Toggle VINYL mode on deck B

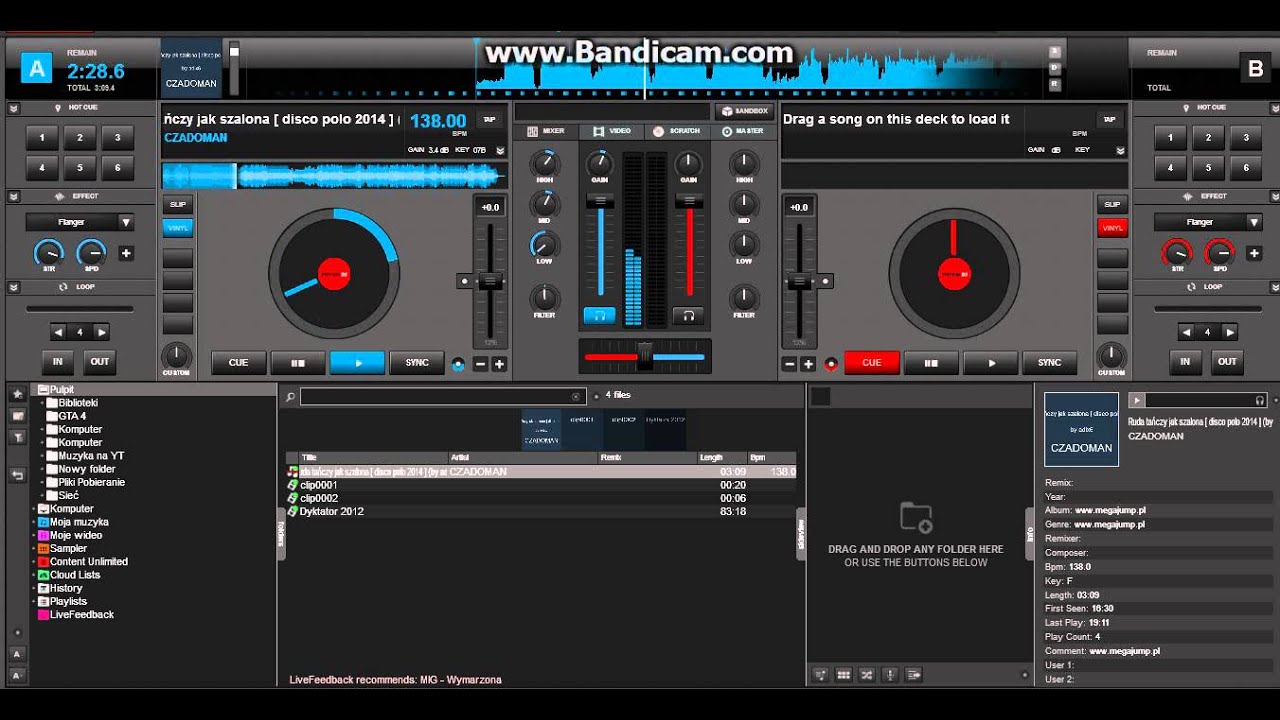pos(1112,228)
